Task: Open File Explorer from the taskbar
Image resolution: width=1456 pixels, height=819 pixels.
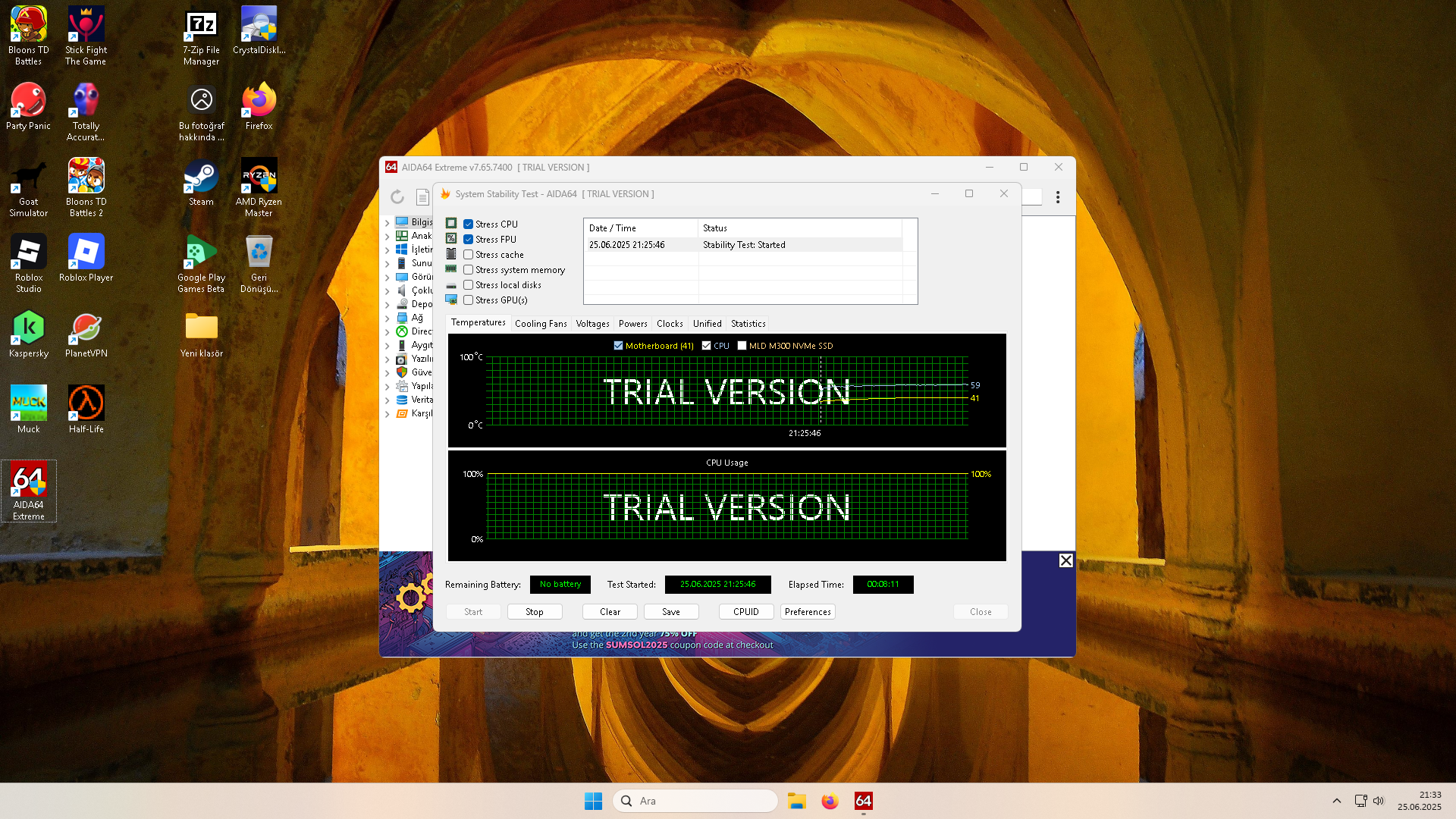Action: pos(796,801)
